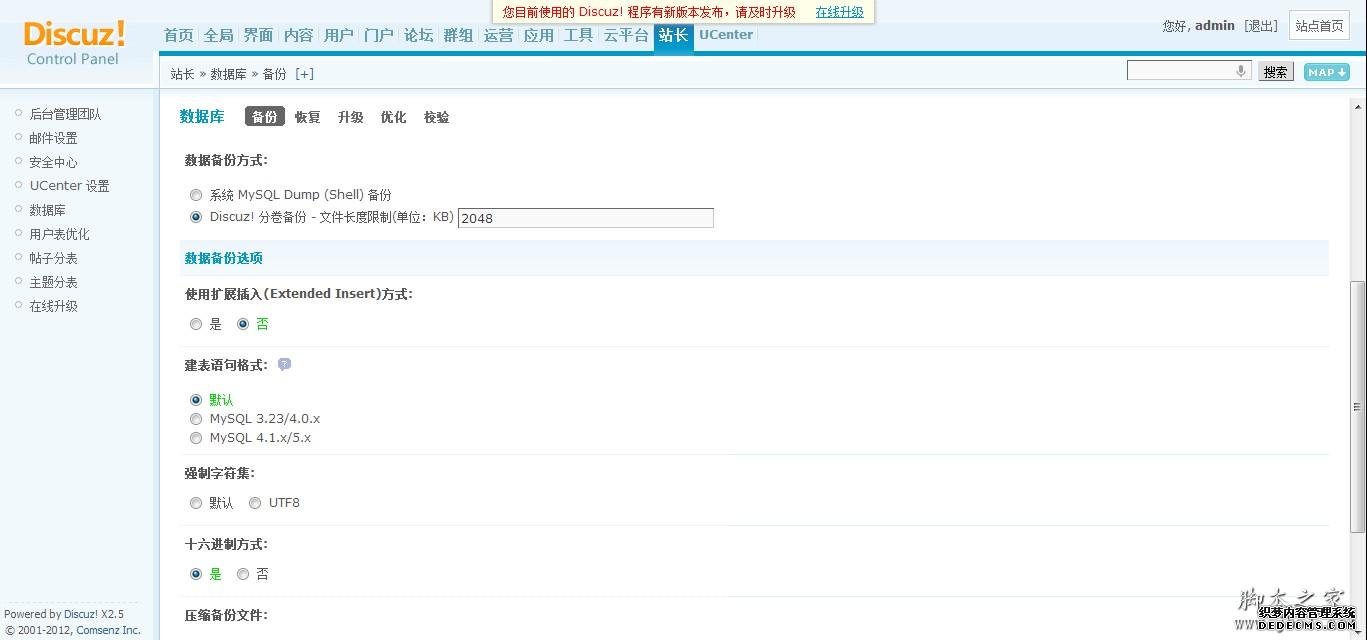Select UTF8 under 强制字符集

pos(255,503)
